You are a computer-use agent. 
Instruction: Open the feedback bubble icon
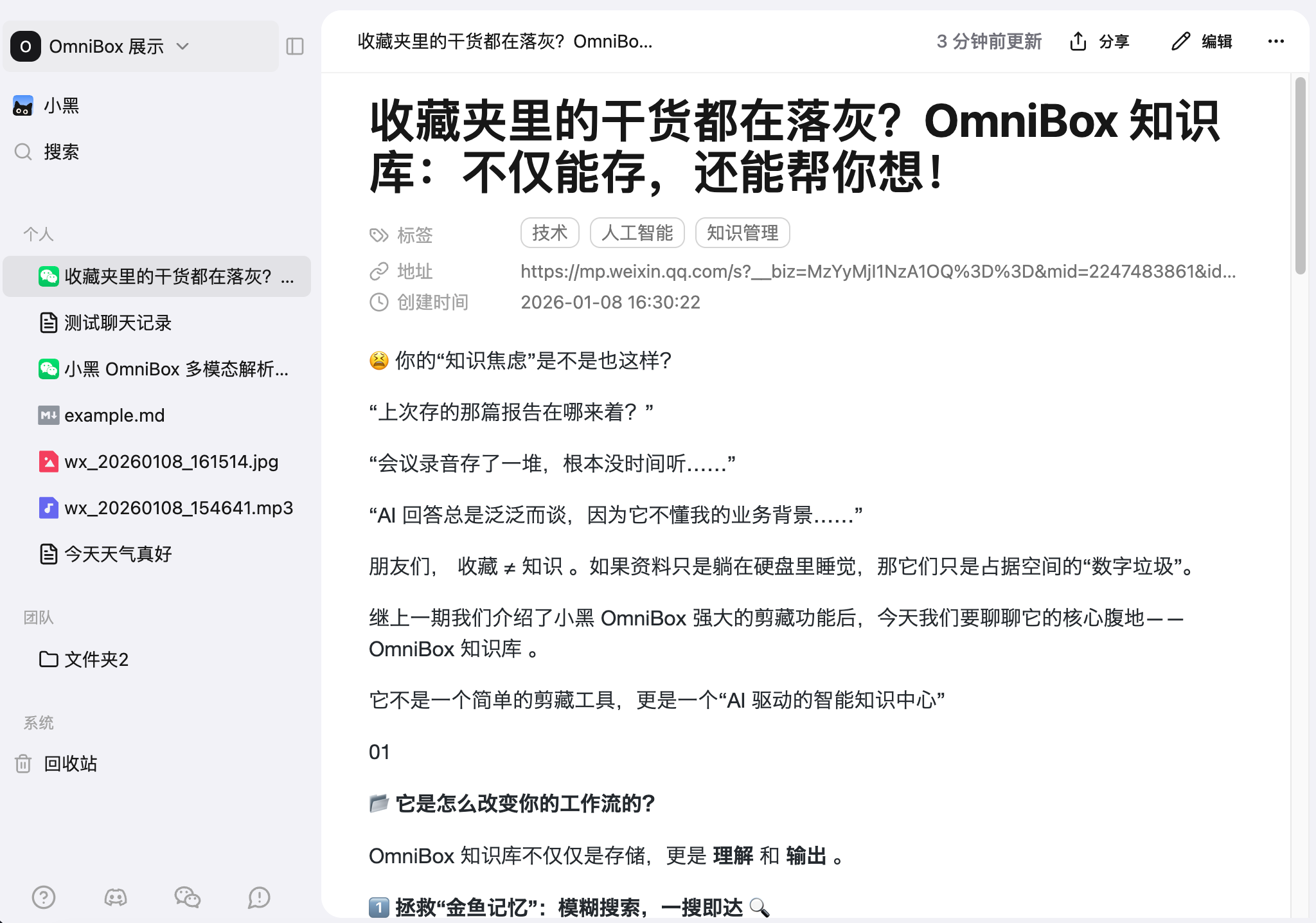tap(259, 897)
